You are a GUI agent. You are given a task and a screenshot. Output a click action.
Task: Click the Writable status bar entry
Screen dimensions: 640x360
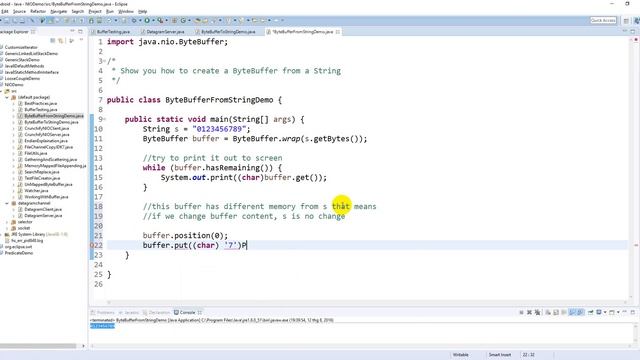[x=460, y=355]
